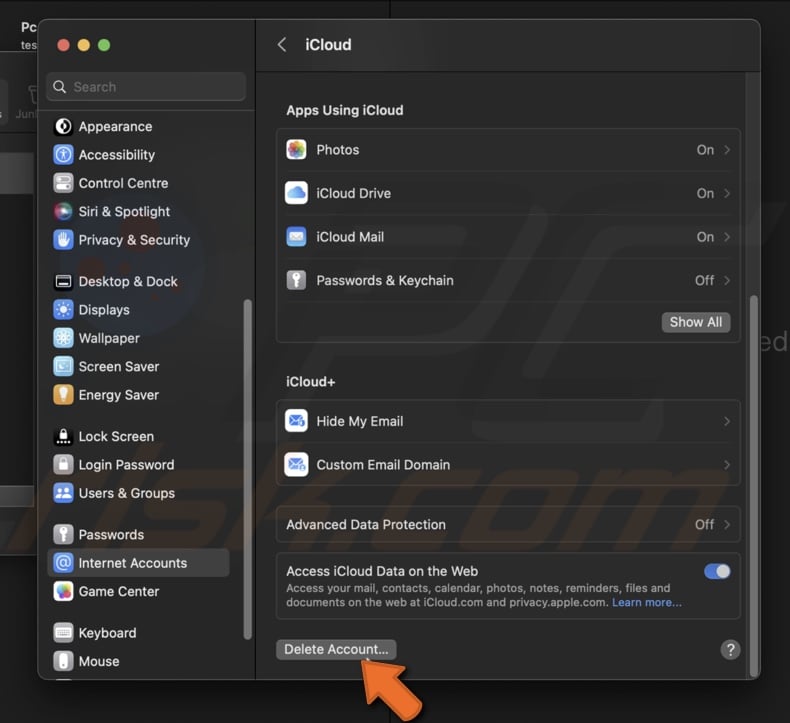Go back using the back chevron

[x=282, y=45]
